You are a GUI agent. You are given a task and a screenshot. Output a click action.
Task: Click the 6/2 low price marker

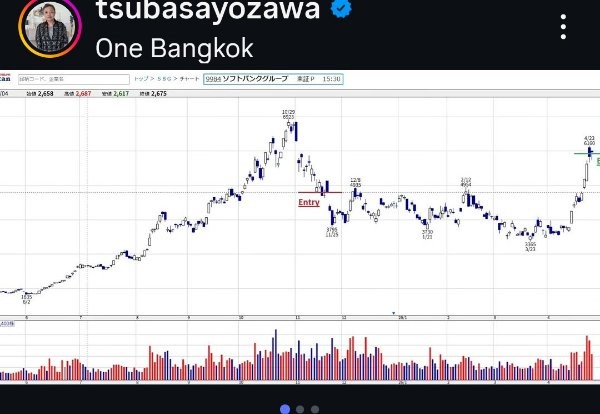point(27,298)
